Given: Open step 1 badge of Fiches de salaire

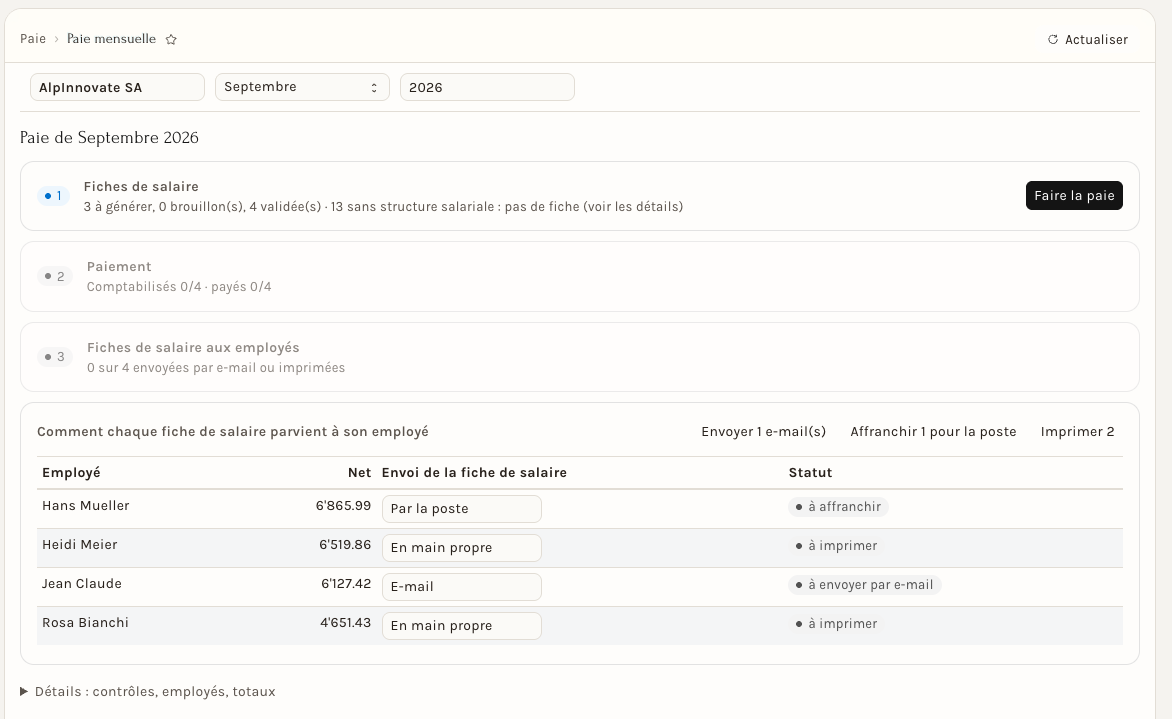Looking at the screenshot, I should point(54,196).
